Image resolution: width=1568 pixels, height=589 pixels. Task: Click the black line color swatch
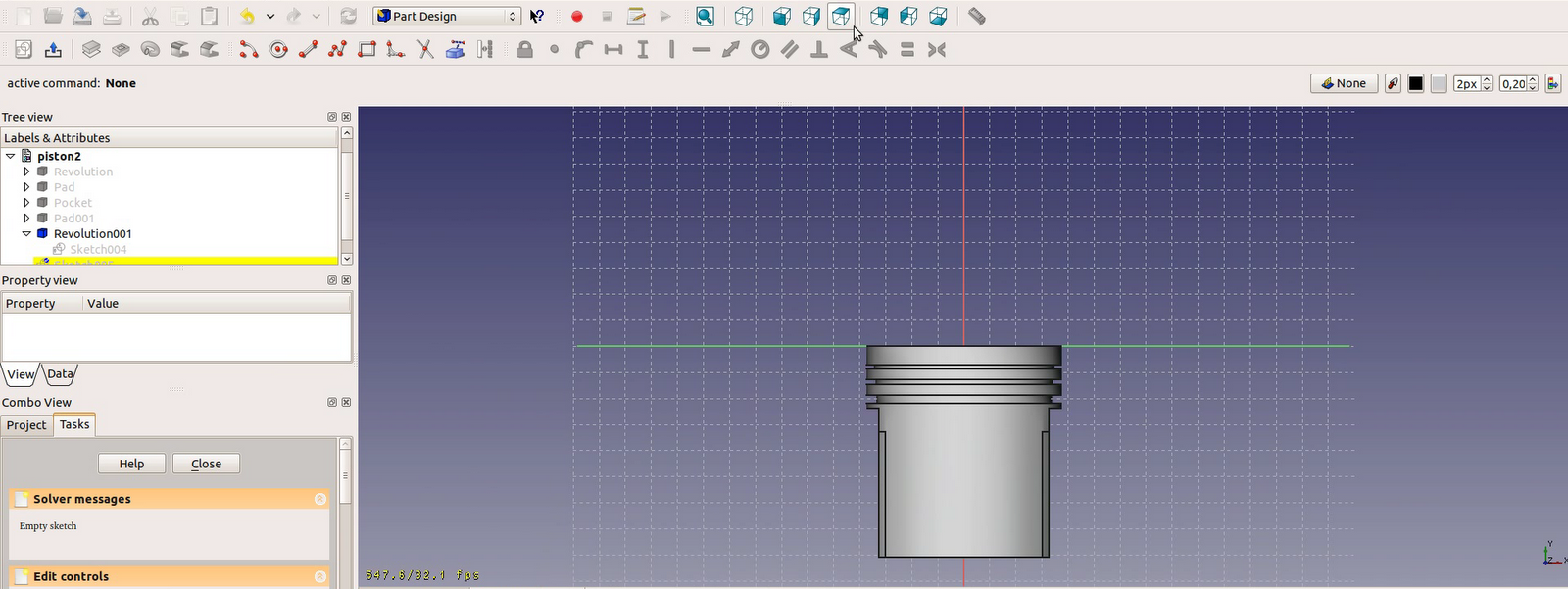(1416, 84)
